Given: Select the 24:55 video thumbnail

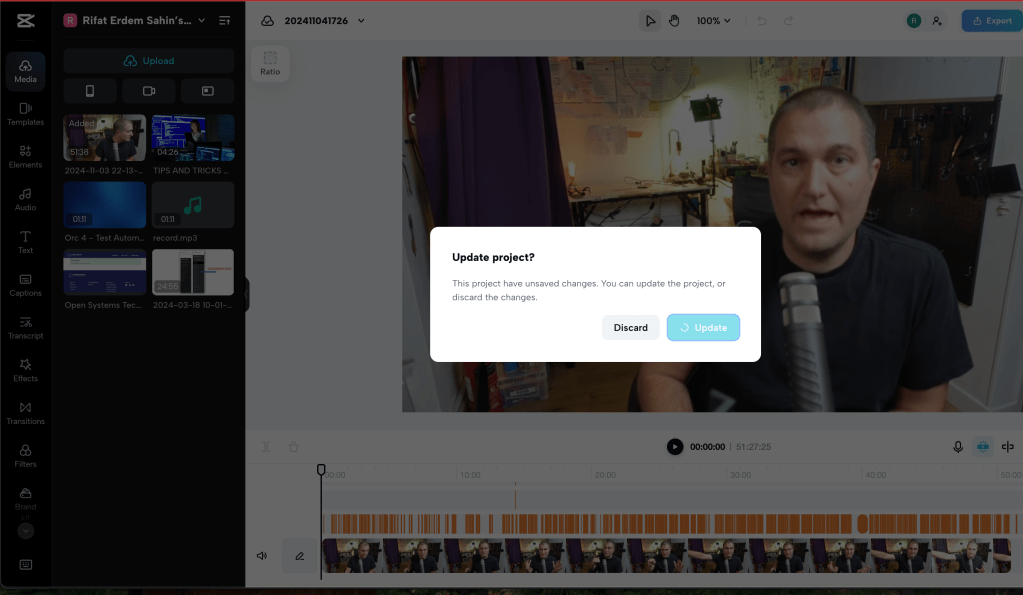Looking at the screenshot, I should 193,272.
